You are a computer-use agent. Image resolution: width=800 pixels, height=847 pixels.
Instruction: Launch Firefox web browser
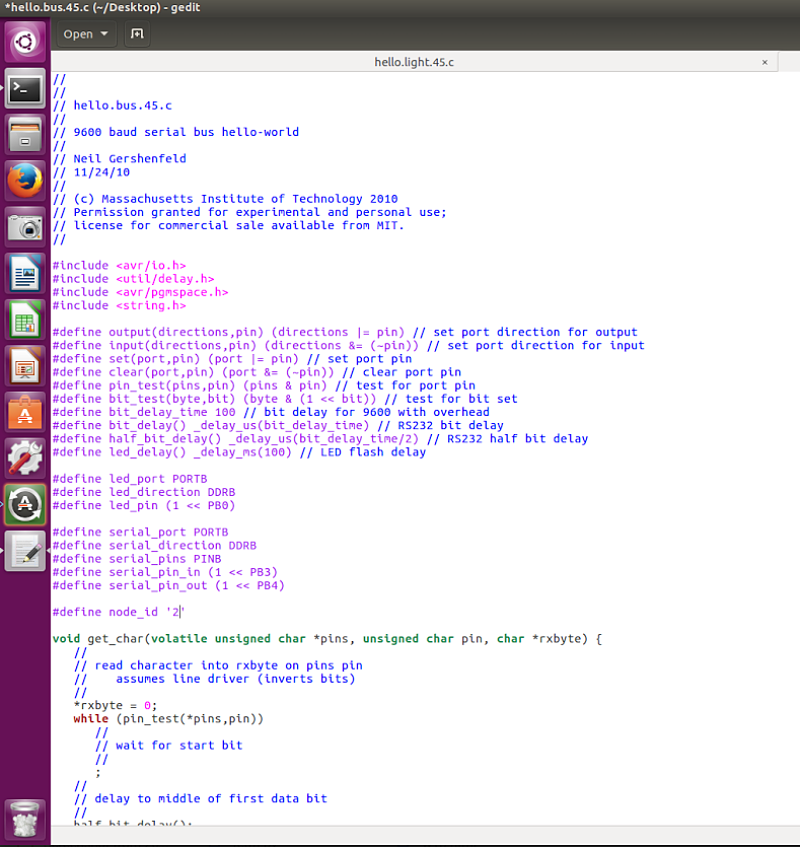[x=25, y=181]
